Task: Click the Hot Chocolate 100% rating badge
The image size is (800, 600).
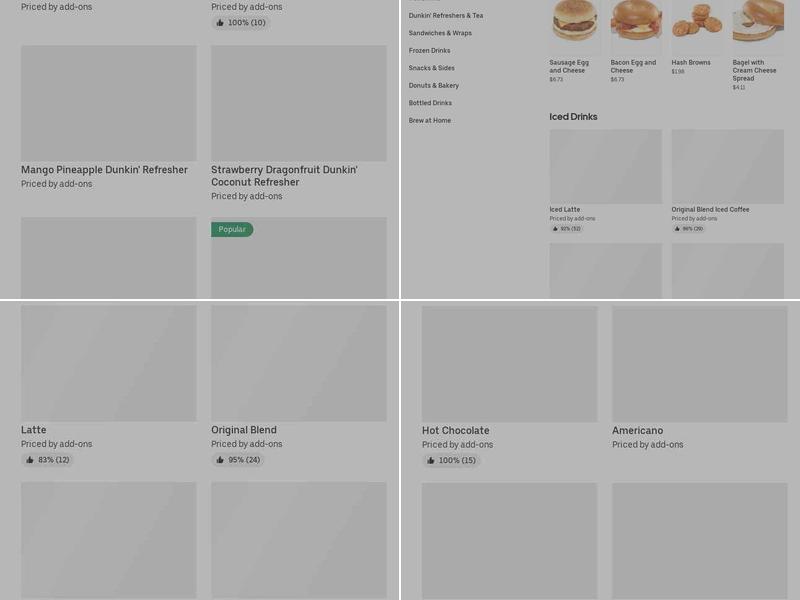Action: pyautogui.click(x=451, y=460)
